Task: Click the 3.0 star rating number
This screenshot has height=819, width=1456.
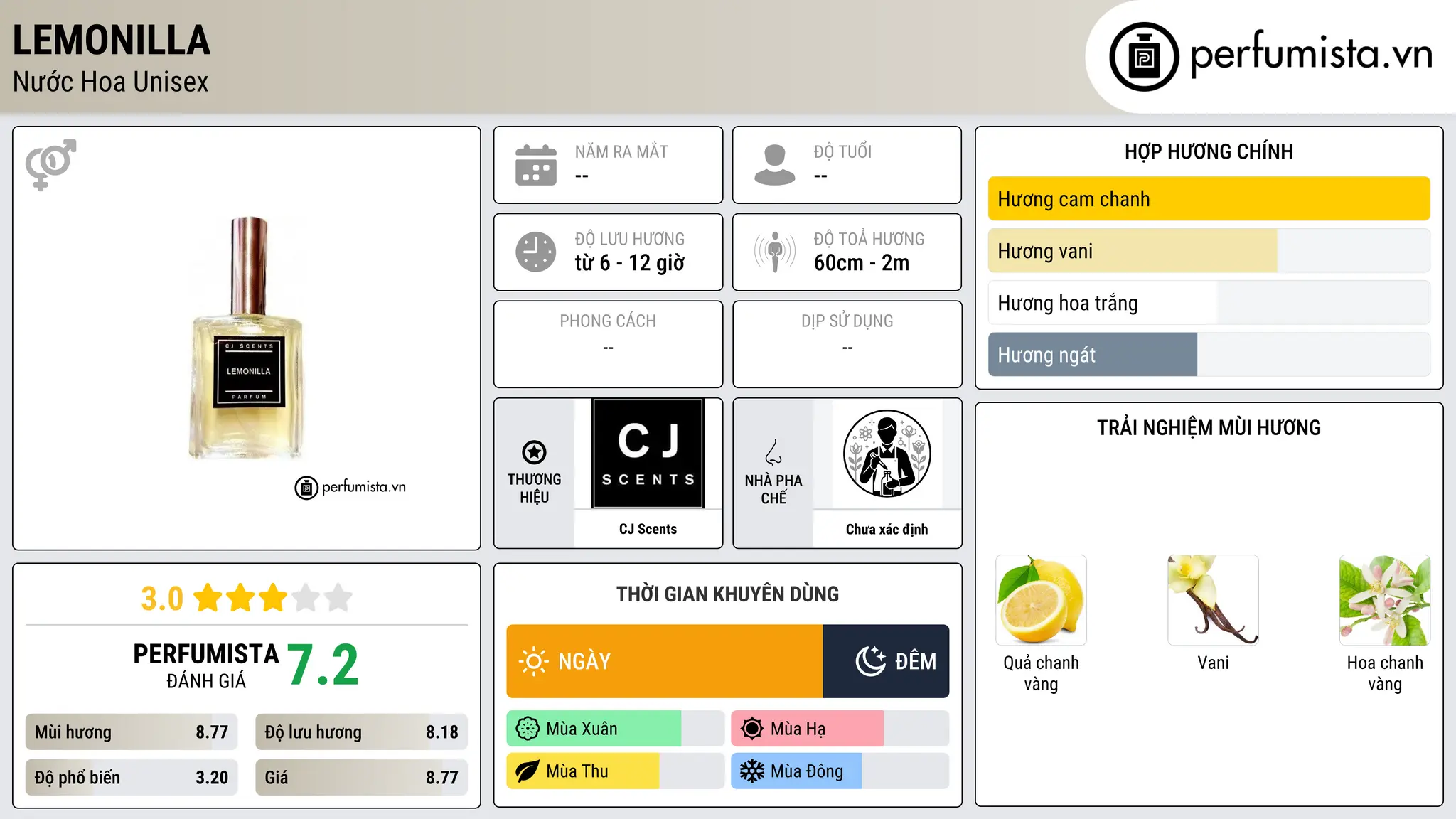Action: pyautogui.click(x=162, y=599)
